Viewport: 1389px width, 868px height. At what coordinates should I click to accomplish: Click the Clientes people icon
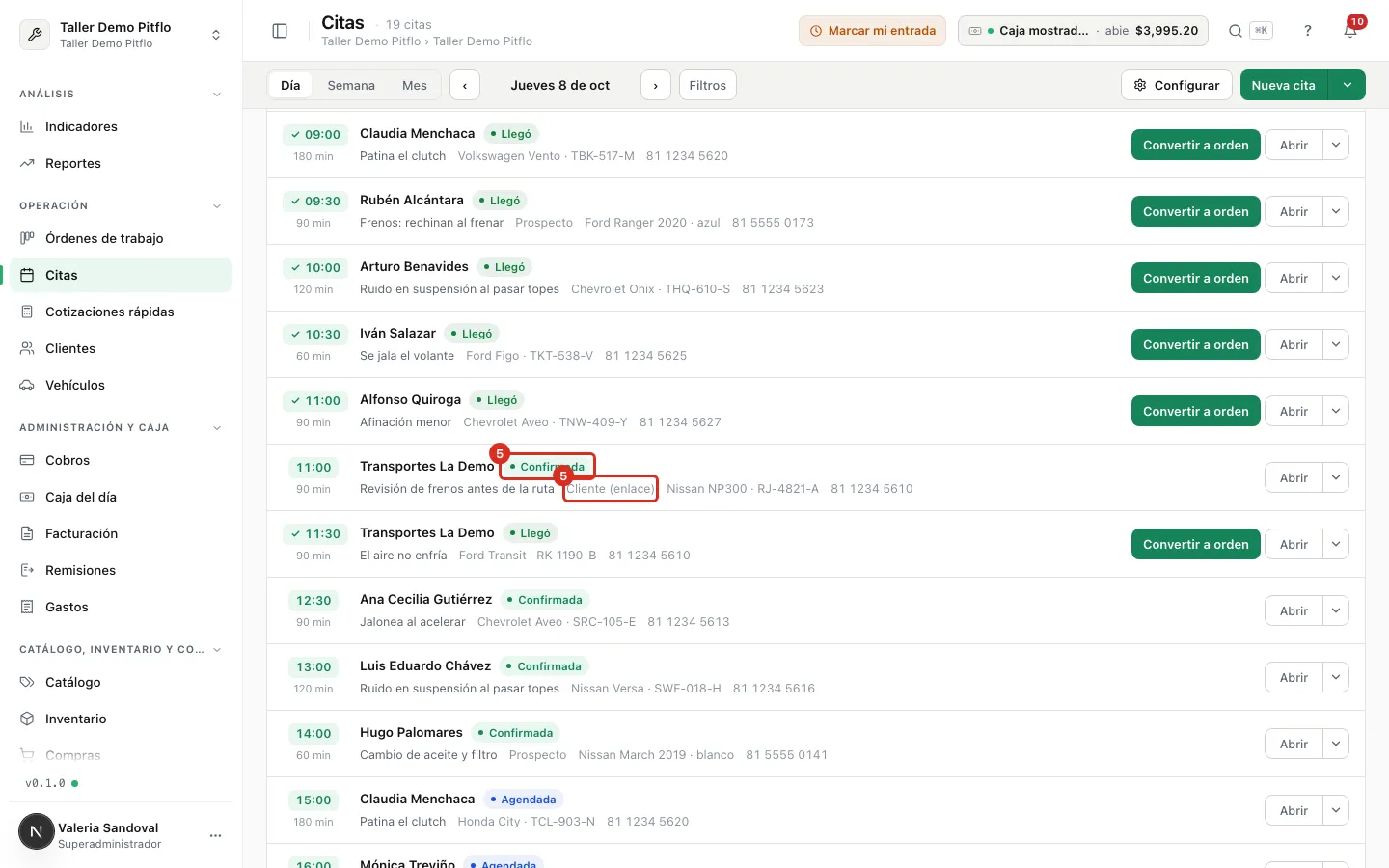click(x=27, y=348)
